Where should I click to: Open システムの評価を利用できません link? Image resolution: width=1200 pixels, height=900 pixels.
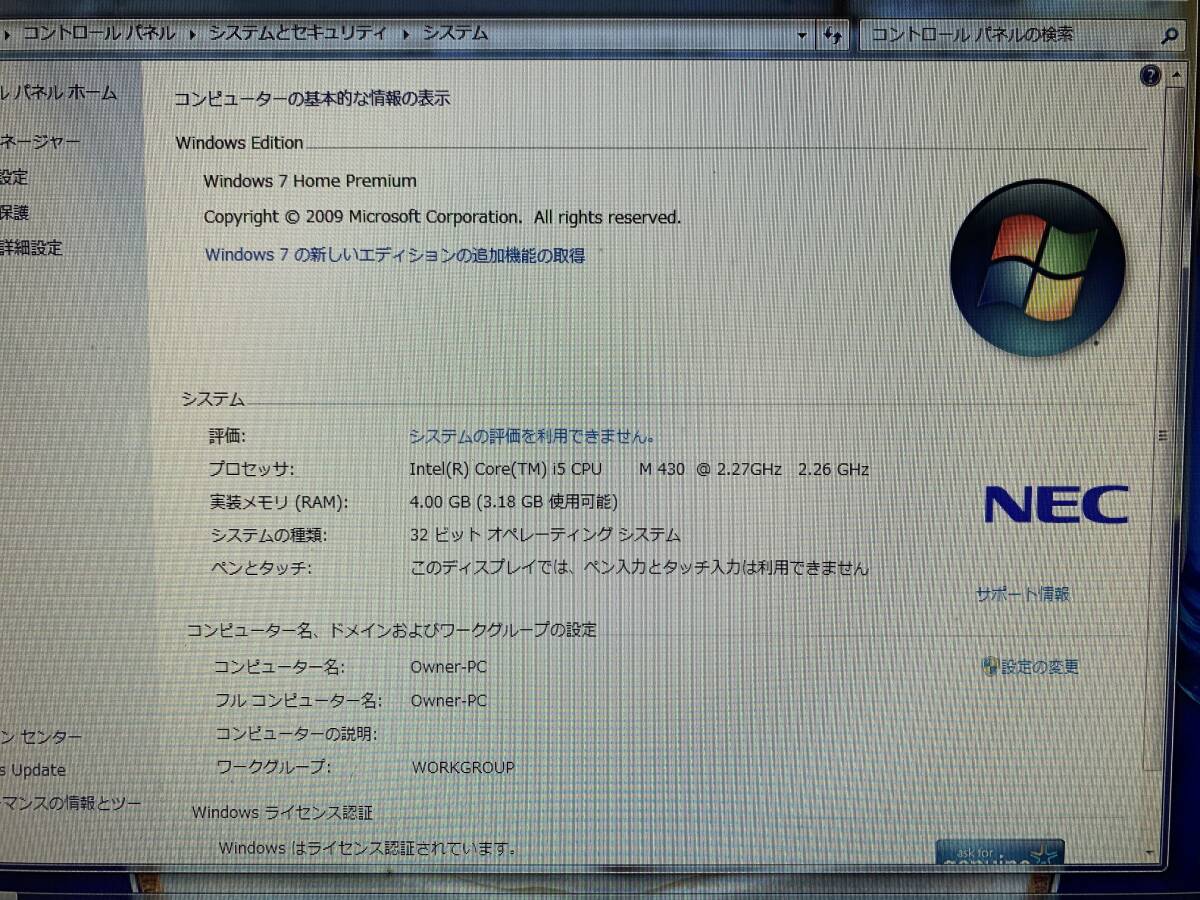click(532, 436)
